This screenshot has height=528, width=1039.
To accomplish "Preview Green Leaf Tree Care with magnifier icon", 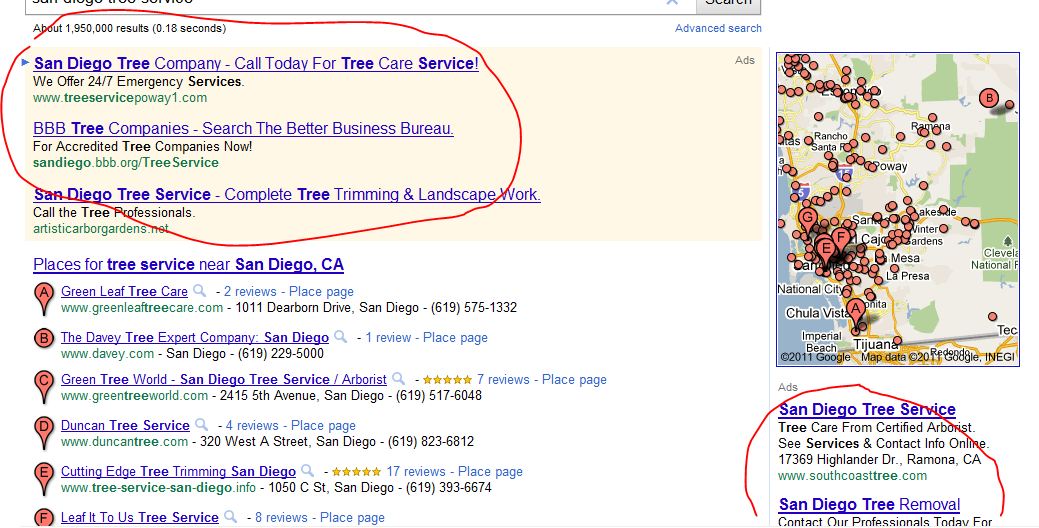I will tap(199, 291).
